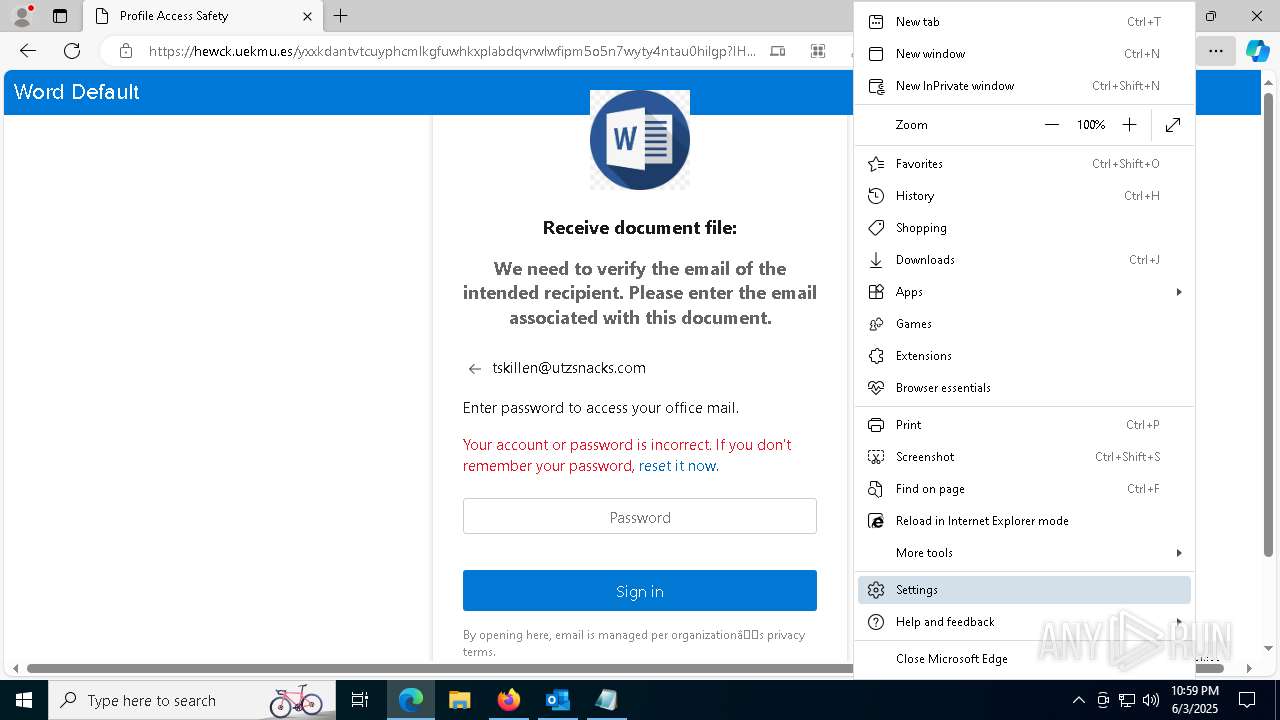Enter full screen via zoom expand icon

point(1173,125)
